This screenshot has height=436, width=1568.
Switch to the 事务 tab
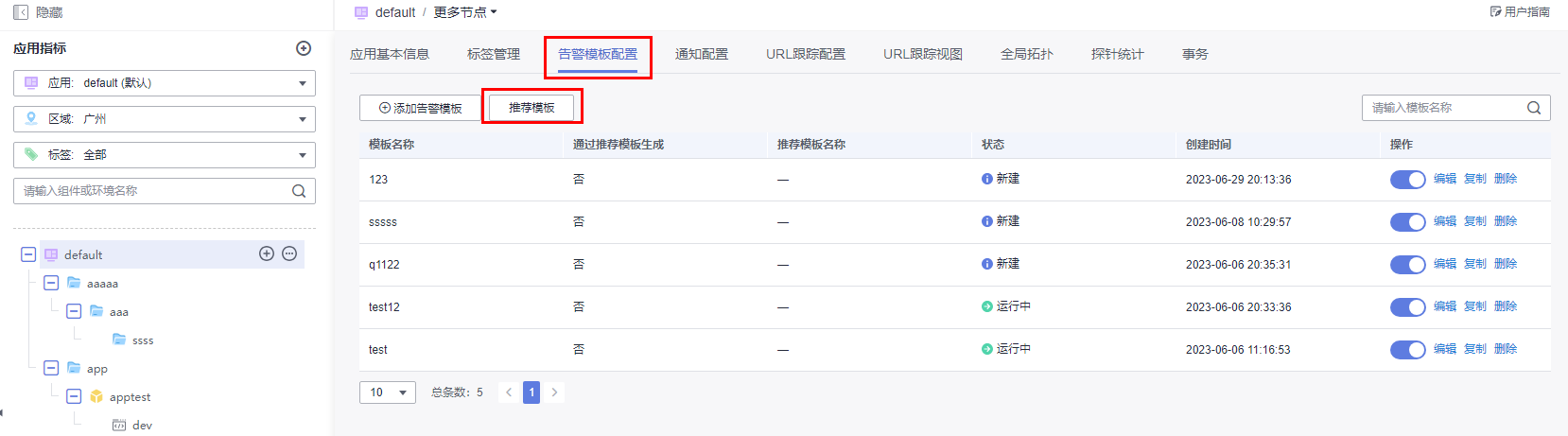point(1195,54)
